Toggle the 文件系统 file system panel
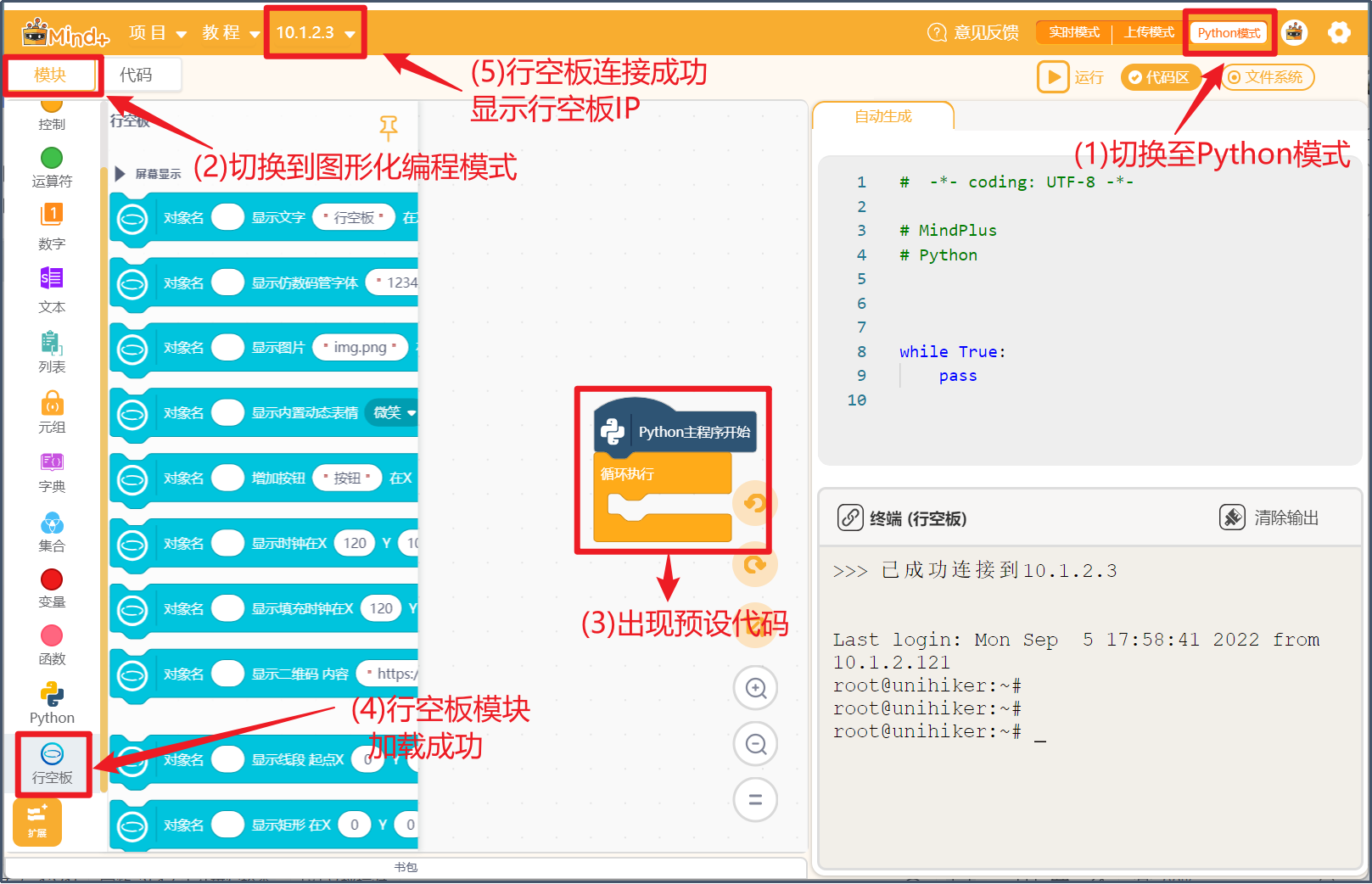 click(x=1267, y=77)
